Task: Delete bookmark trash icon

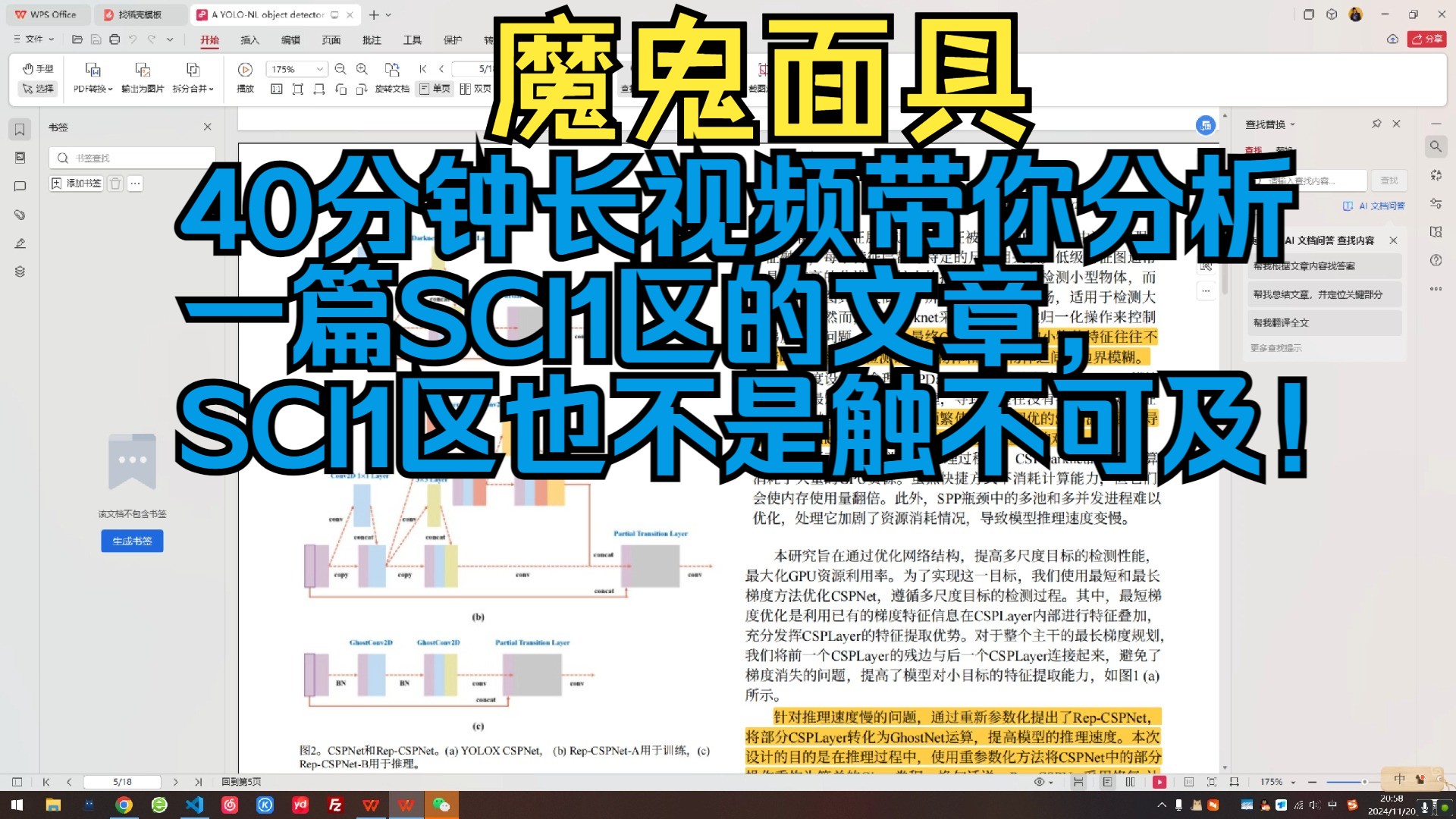Action: (115, 184)
